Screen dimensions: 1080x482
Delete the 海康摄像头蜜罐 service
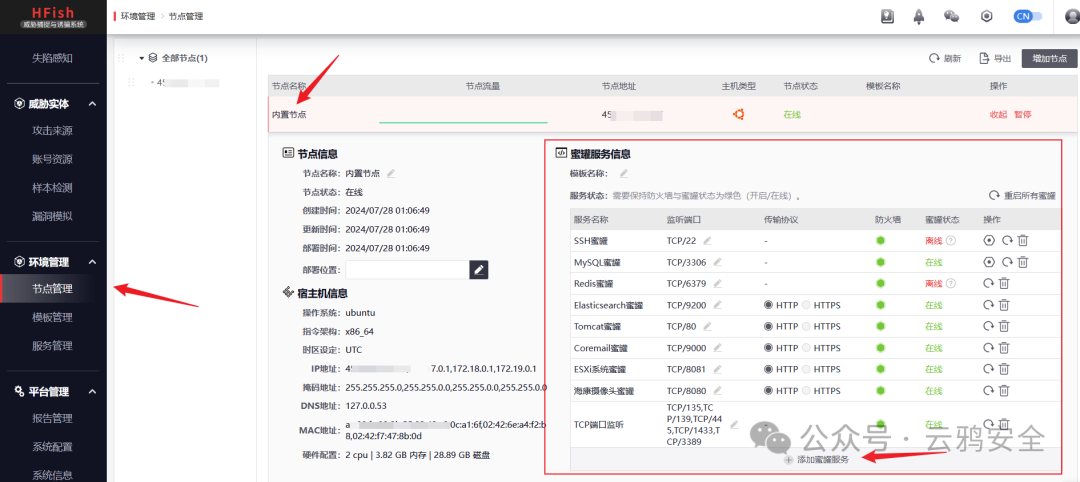coord(1004,390)
